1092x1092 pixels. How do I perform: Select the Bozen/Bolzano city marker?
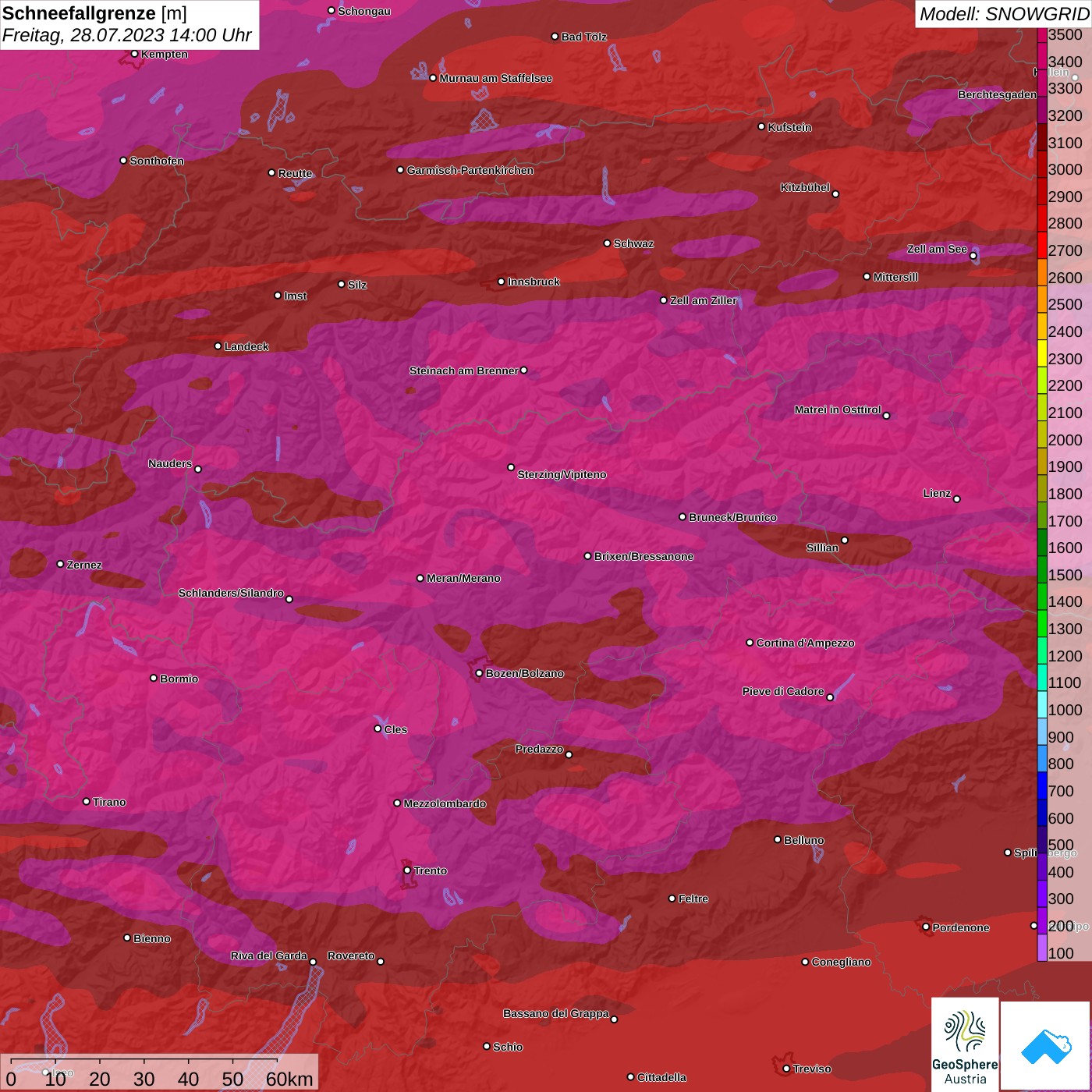coord(479,673)
